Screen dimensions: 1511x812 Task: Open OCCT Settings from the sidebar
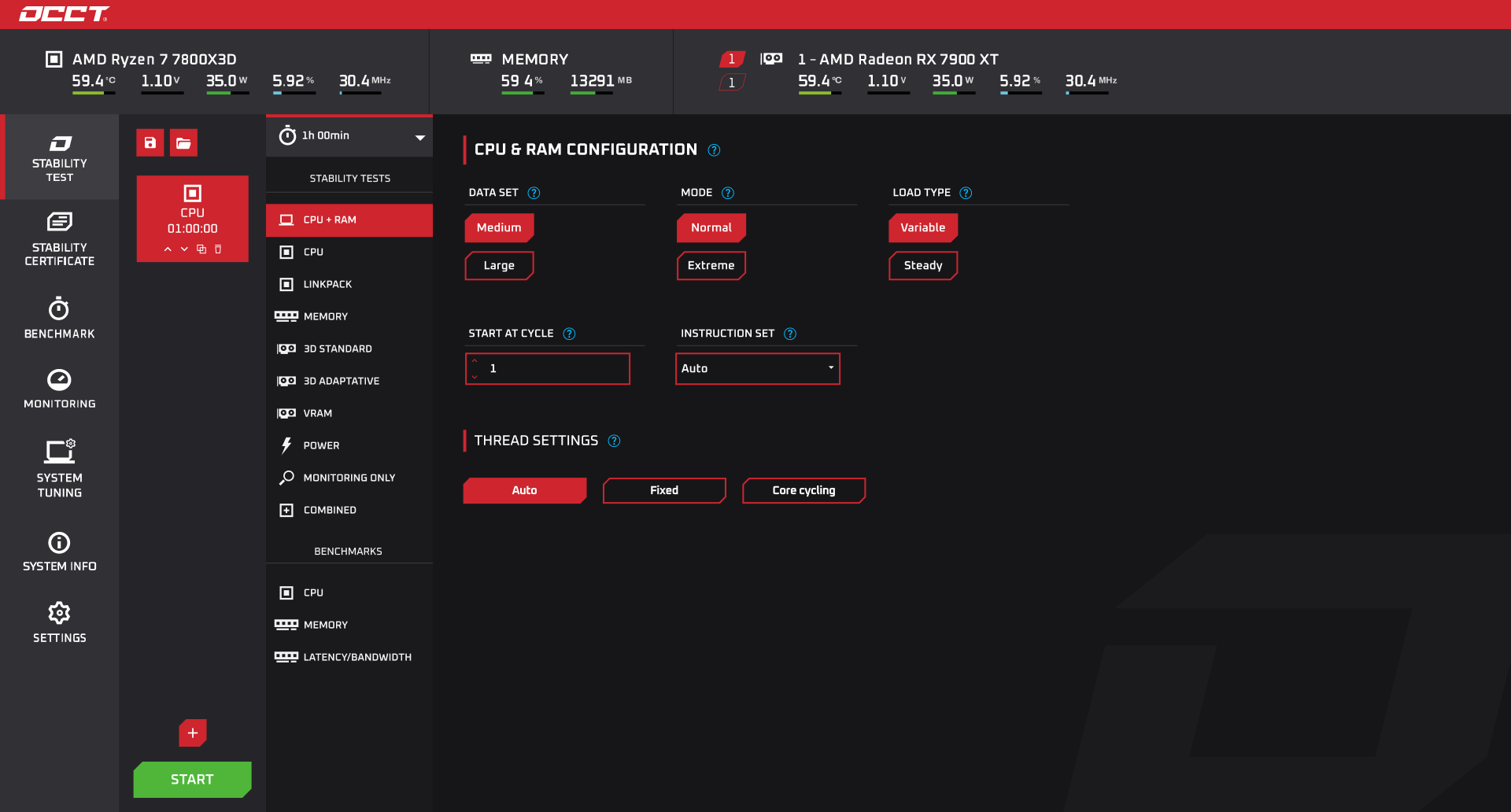point(60,622)
